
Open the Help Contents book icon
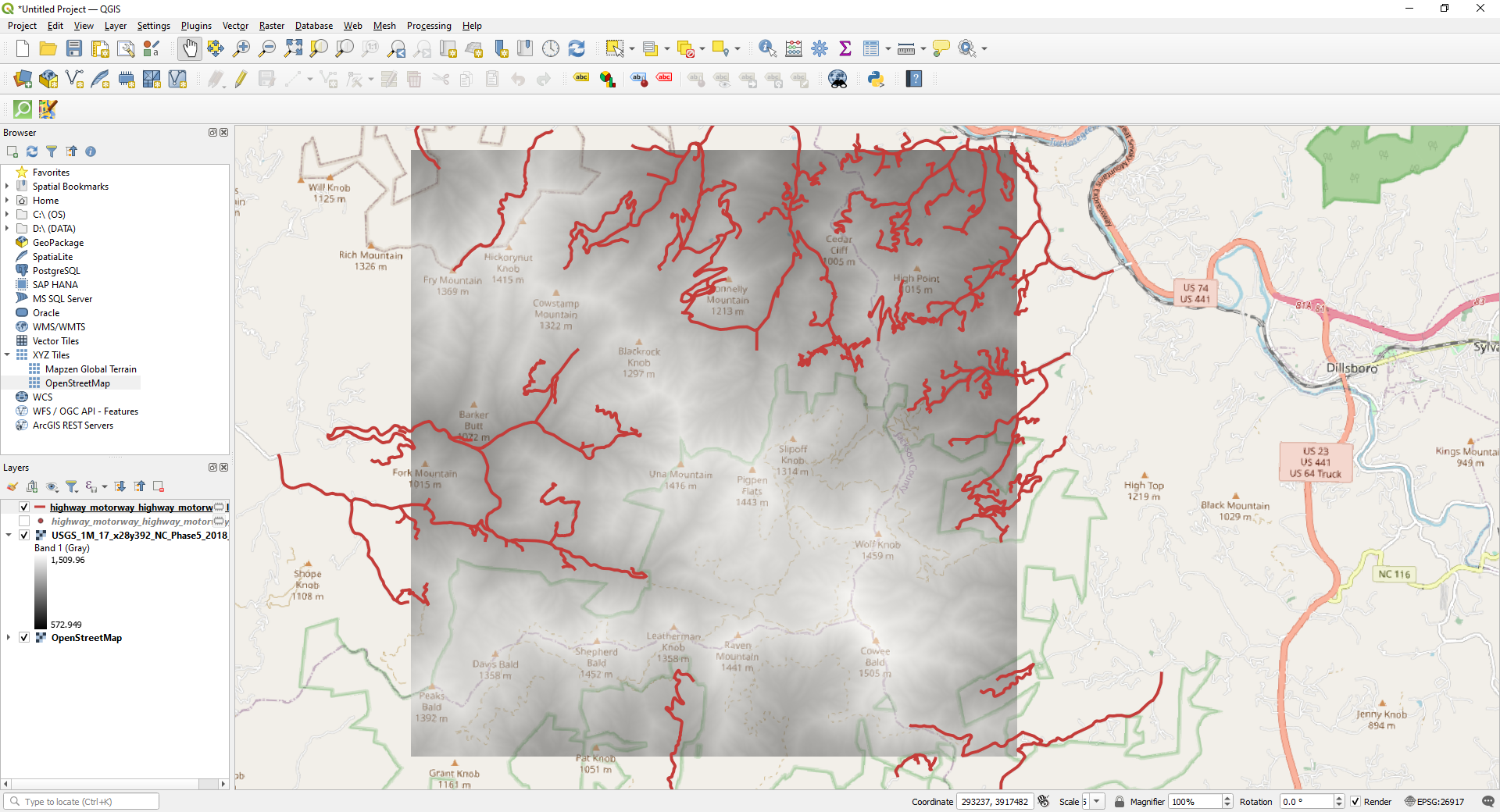(914, 79)
